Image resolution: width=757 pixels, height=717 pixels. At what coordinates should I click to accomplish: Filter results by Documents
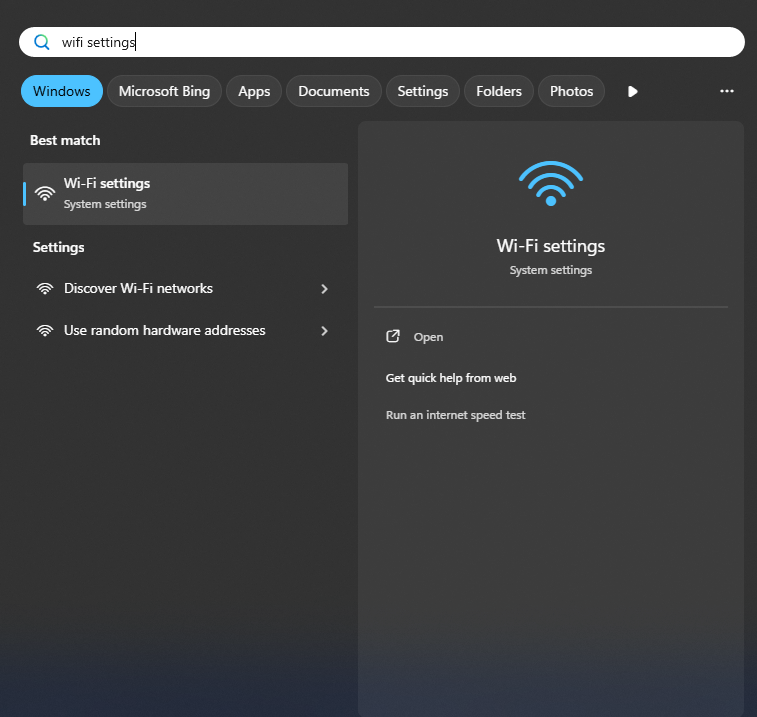click(334, 91)
